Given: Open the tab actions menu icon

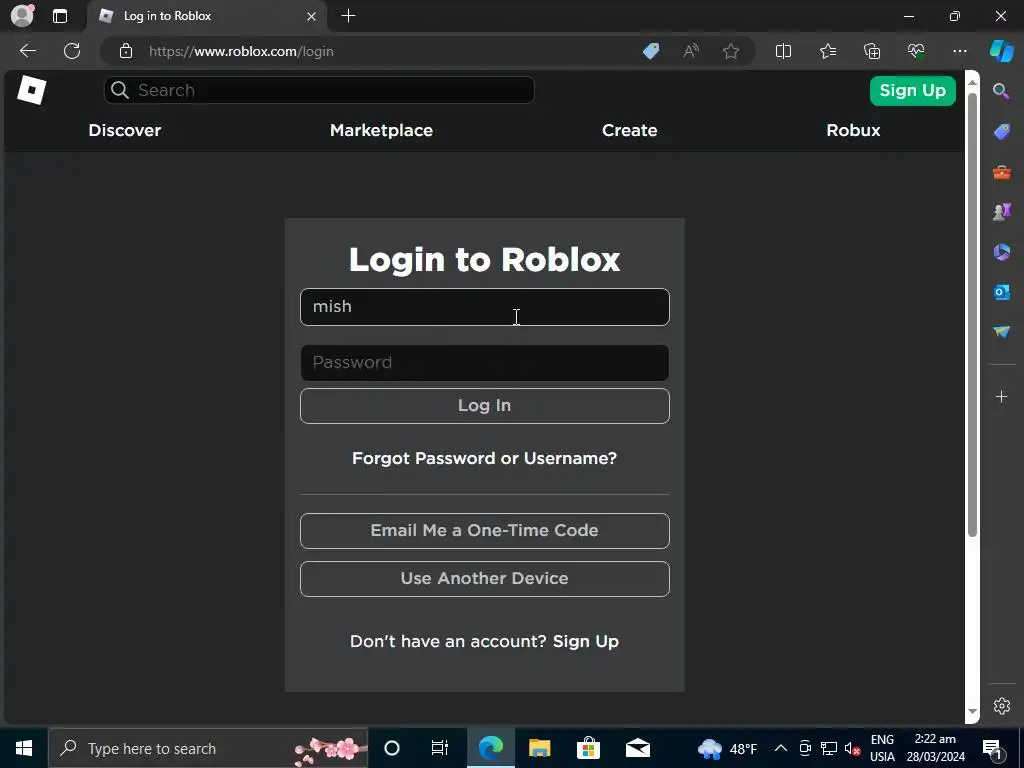Looking at the screenshot, I should pos(60,16).
